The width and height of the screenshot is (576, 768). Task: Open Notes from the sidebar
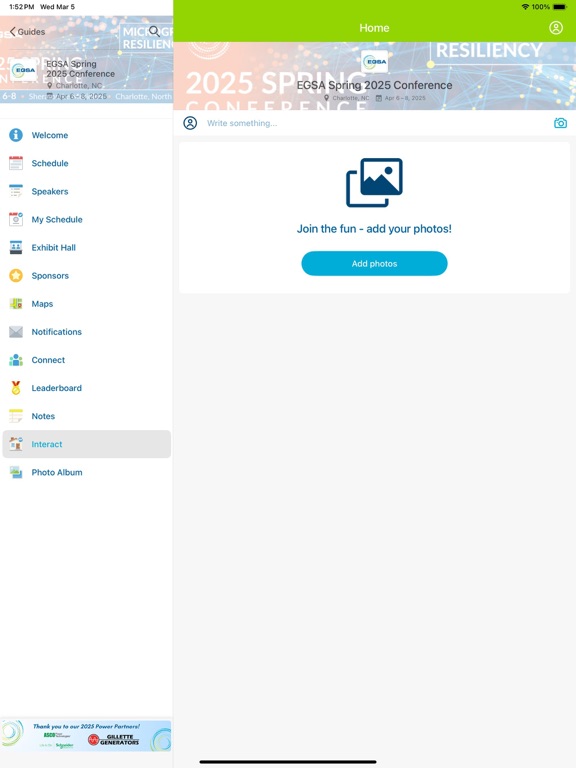[87, 416]
